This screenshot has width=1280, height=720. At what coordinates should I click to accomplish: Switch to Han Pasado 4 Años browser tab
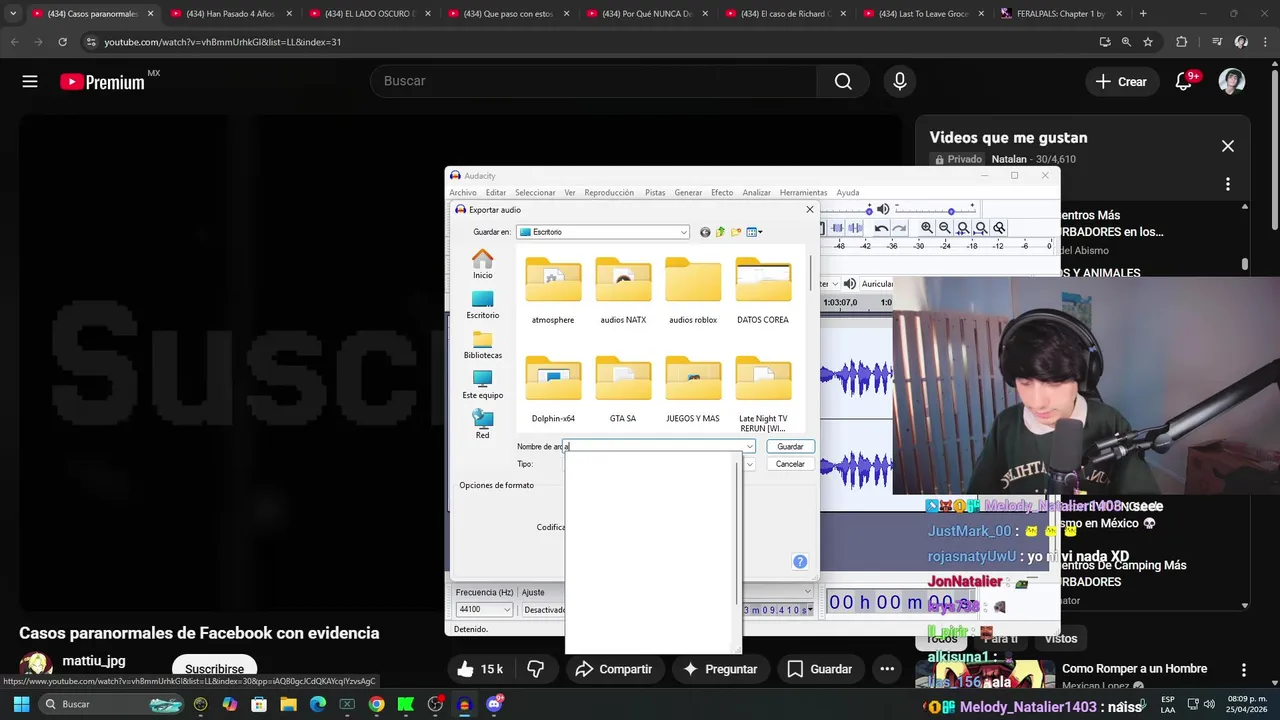point(230,14)
